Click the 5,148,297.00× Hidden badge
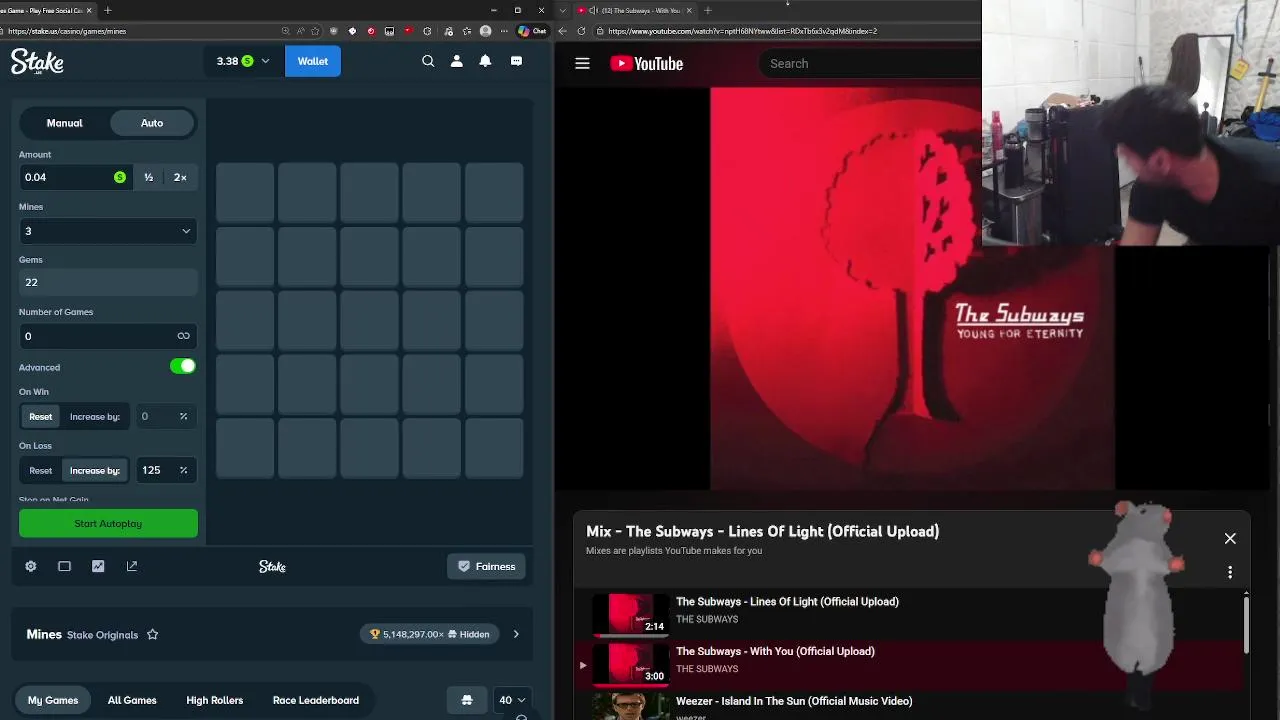Viewport: 1280px width, 720px height. click(x=430, y=634)
